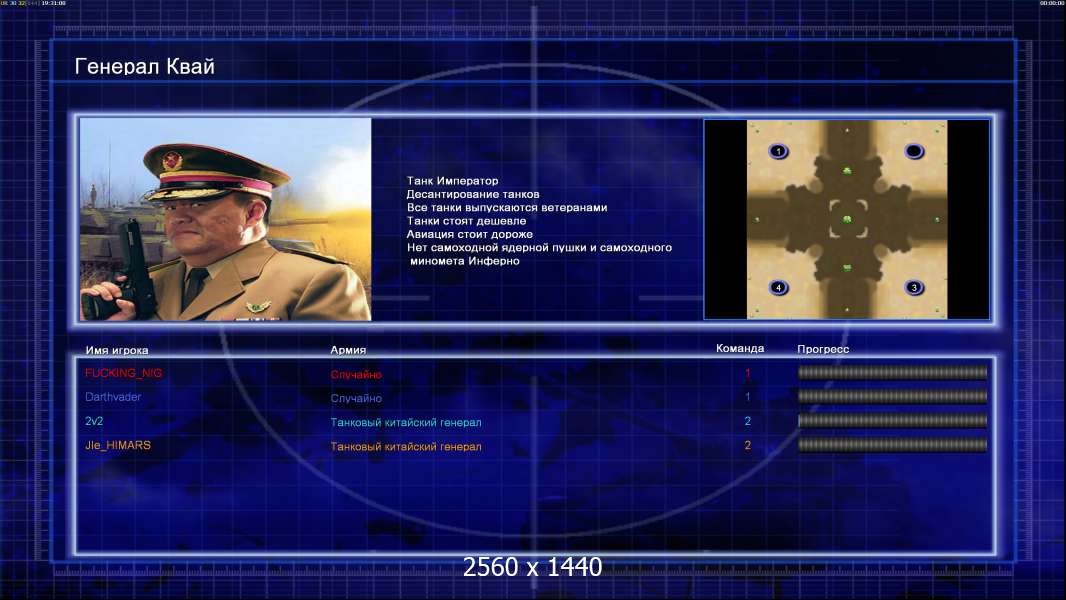Screen dimensions: 1066x600
Task: Click the 'Танки стоят дешевле' line
Action: [466, 221]
